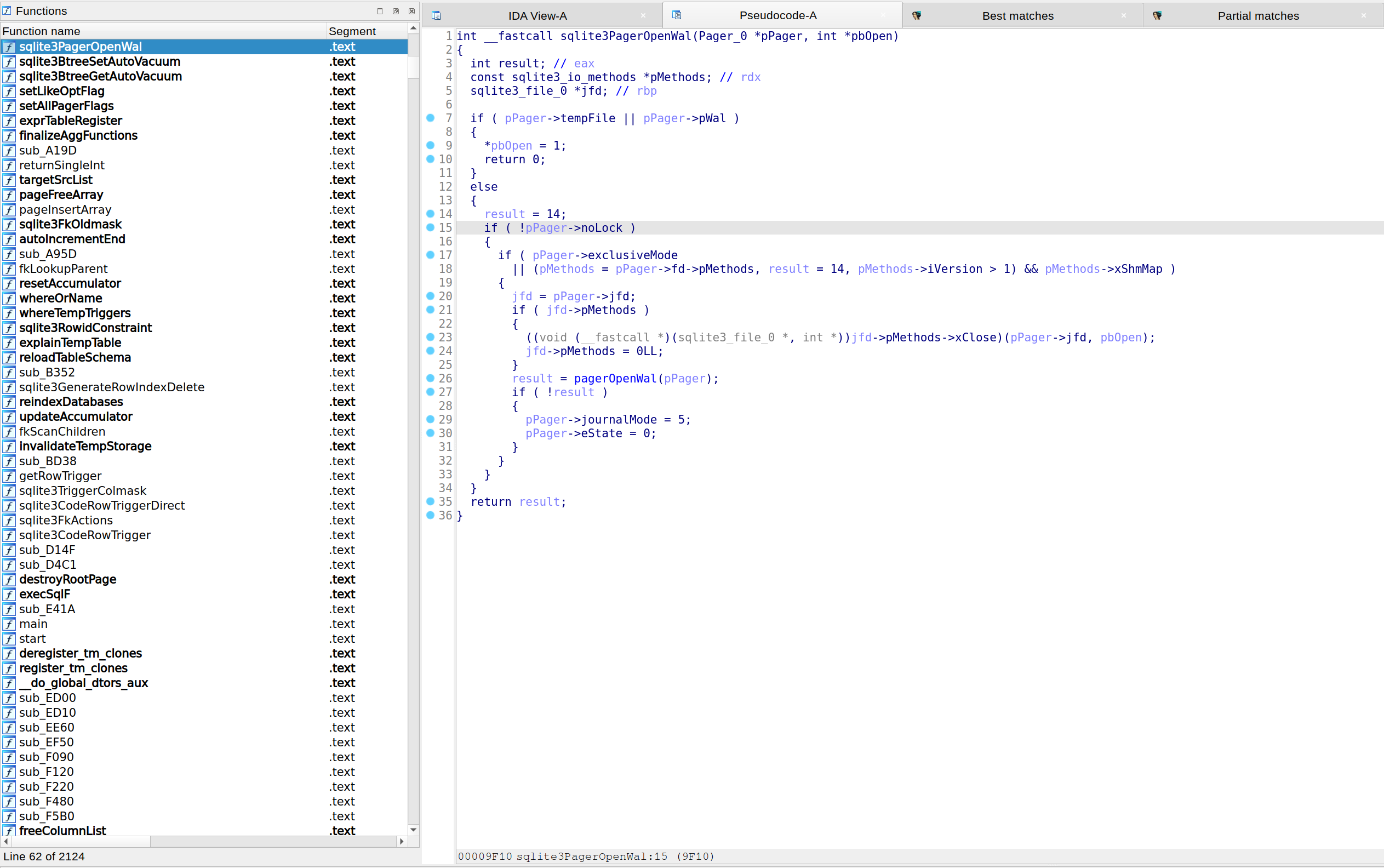This screenshot has height=868, width=1384.
Task: Click the f icon next to the start function
Action: (x=9, y=639)
